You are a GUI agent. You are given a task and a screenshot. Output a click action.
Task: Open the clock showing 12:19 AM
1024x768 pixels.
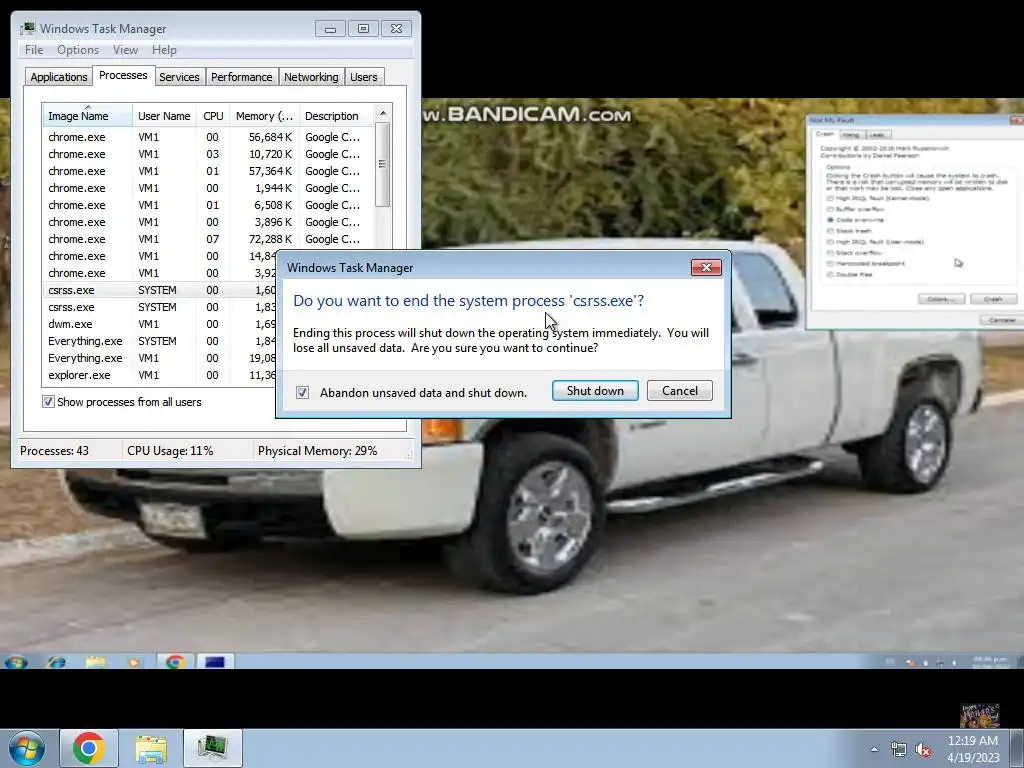(x=972, y=749)
